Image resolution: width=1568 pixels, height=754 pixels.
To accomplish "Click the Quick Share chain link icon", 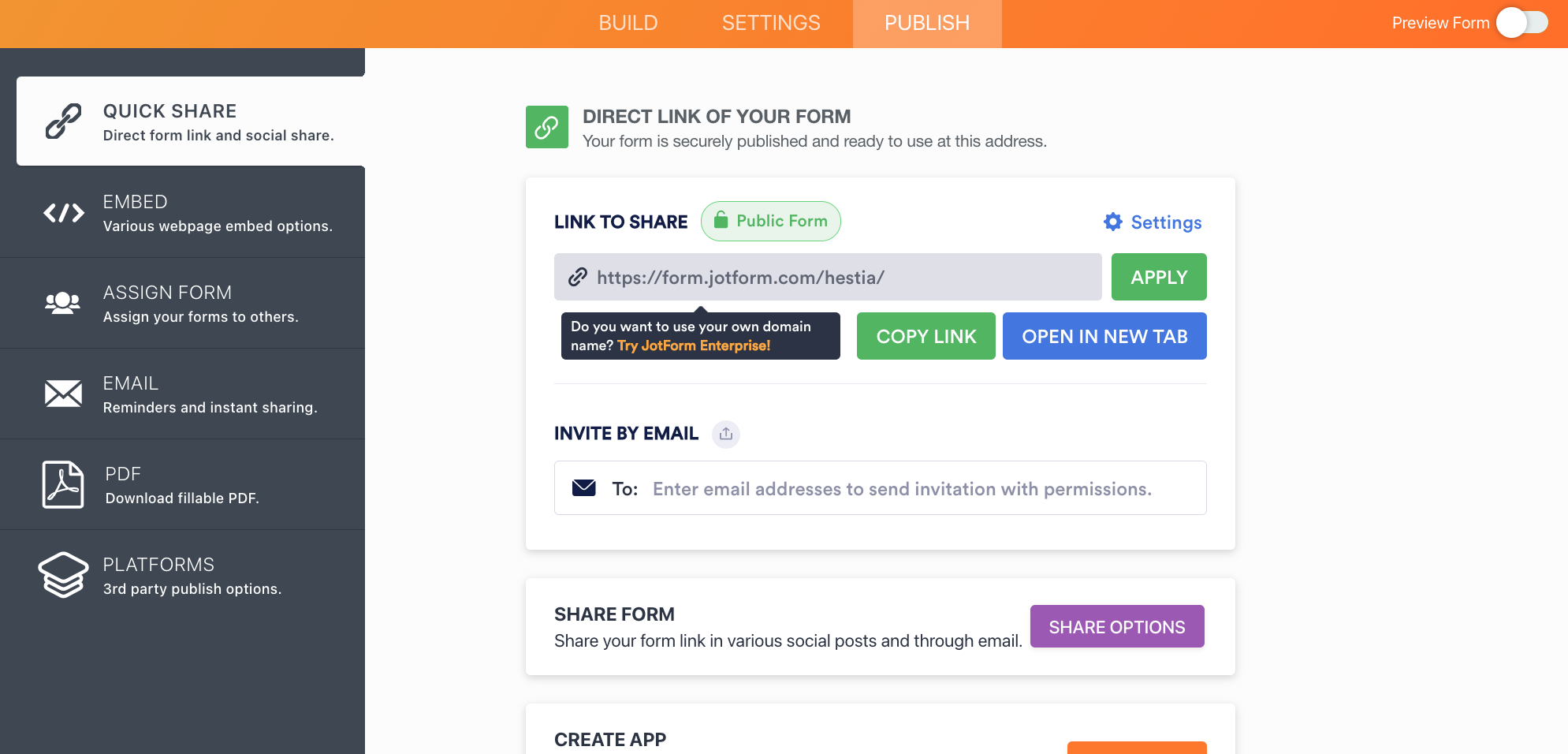I will [63, 121].
